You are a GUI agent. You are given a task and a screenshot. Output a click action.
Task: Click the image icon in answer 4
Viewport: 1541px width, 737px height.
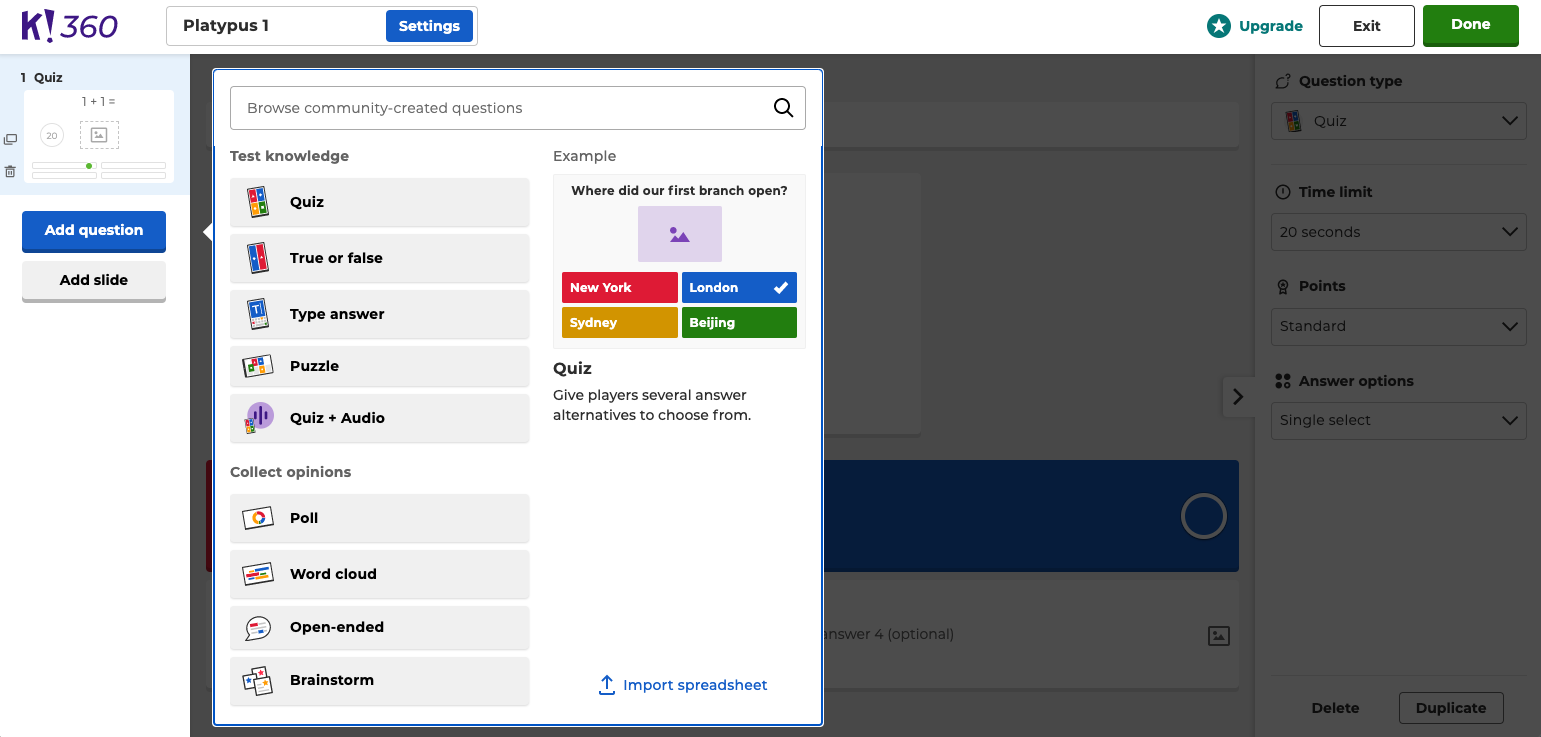pyautogui.click(x=1218, y=635)
